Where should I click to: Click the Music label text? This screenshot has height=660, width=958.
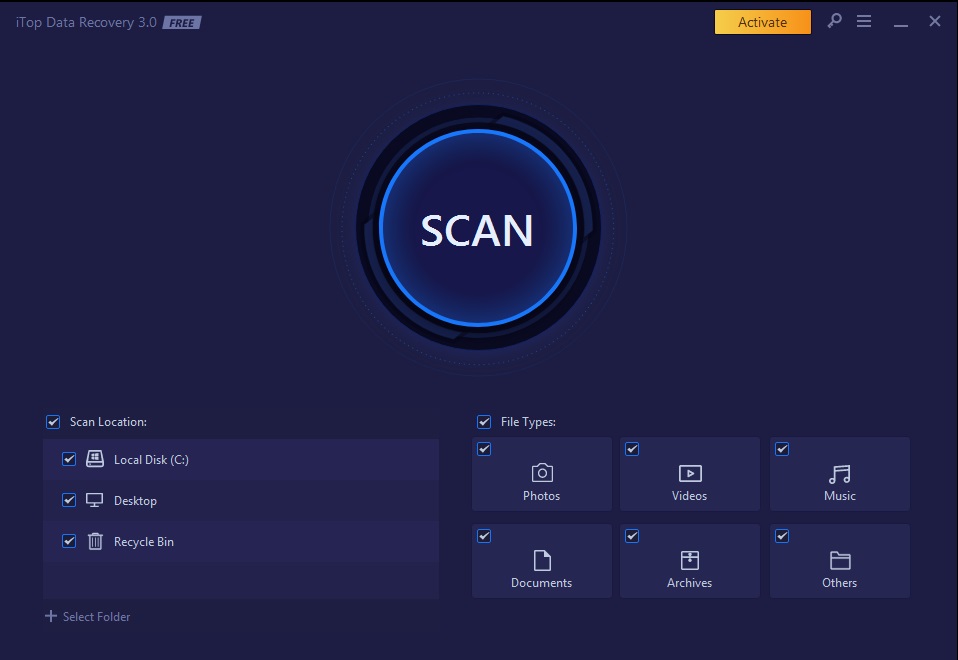pos(839,496)
